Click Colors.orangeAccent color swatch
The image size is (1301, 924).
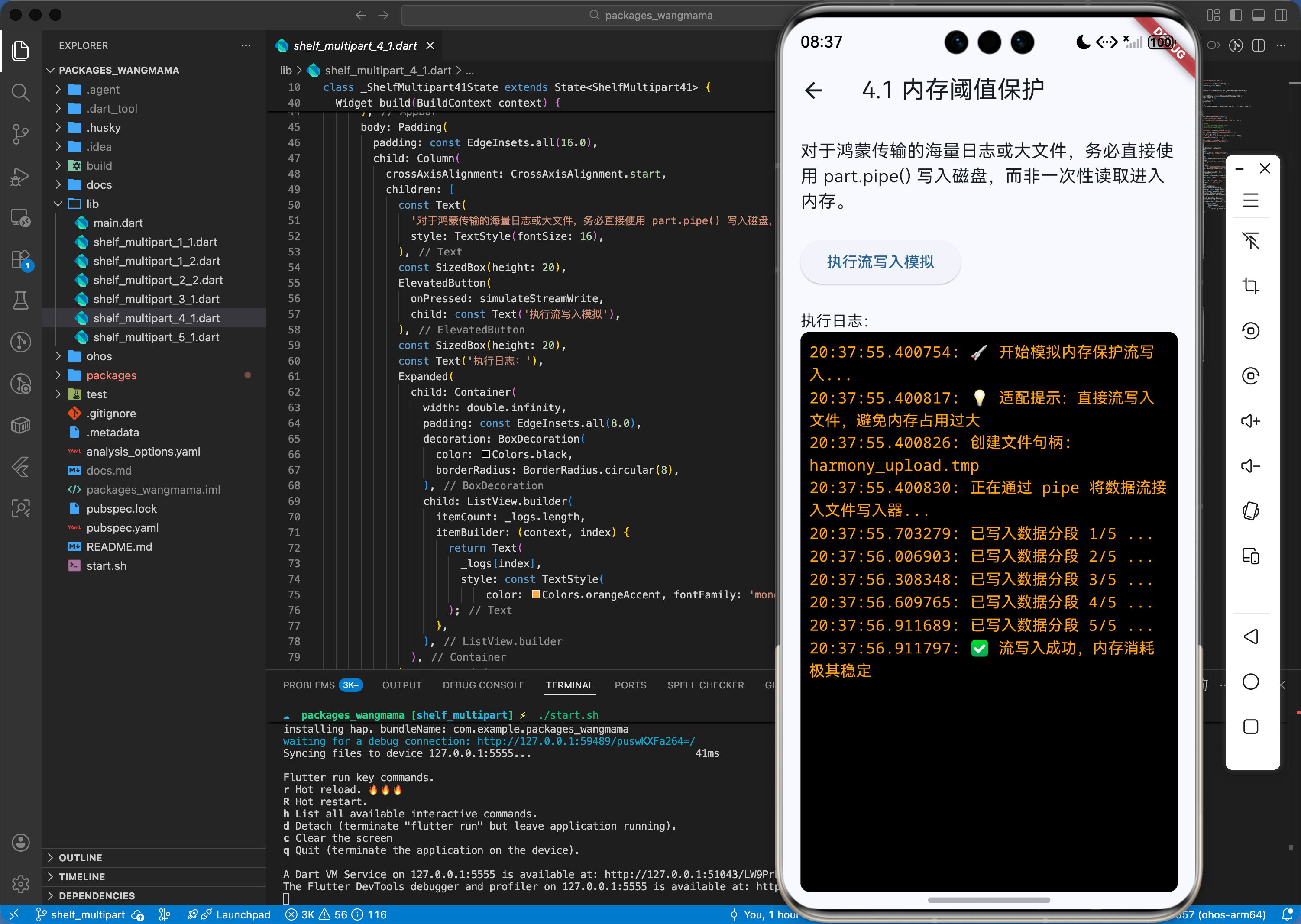click(x=536, y=594)
